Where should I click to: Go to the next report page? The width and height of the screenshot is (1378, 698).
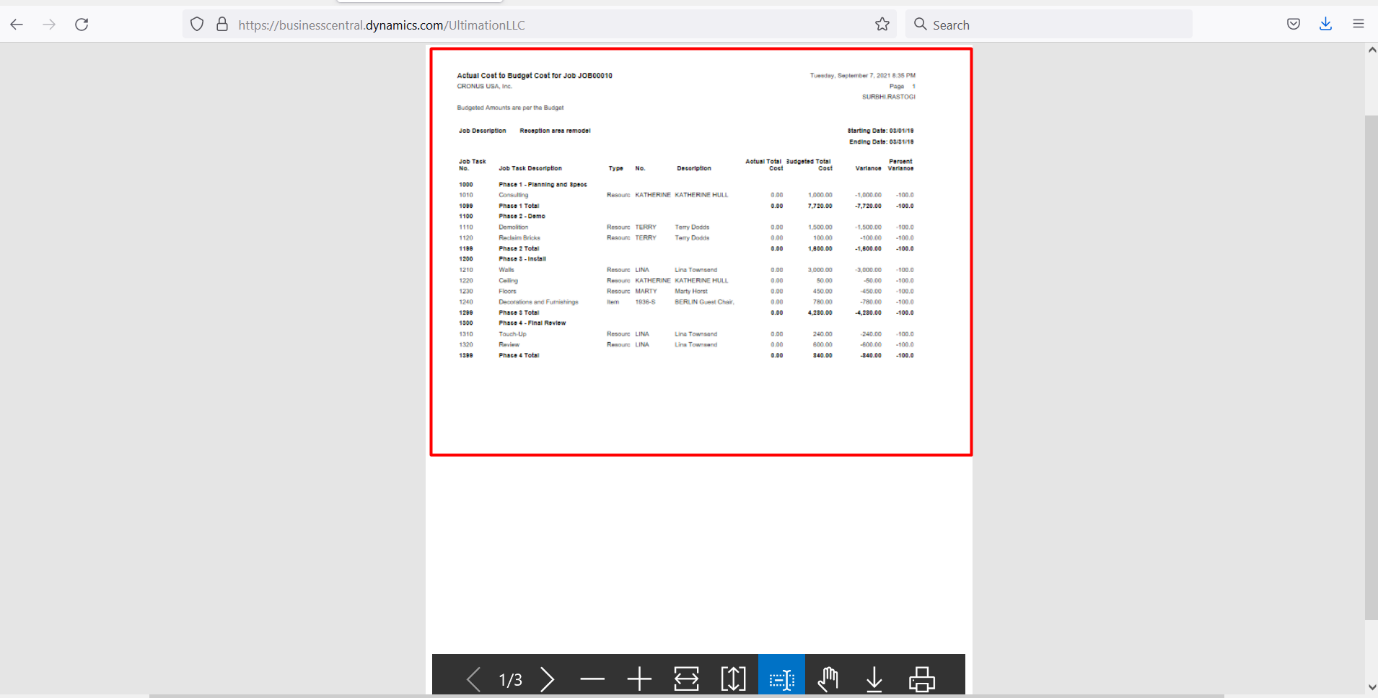[x=547, y=679]
